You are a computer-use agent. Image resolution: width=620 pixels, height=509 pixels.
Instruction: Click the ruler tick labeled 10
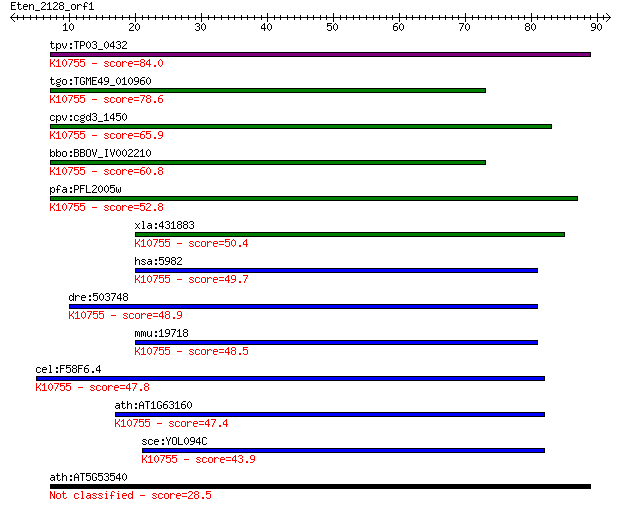(69, 27)
